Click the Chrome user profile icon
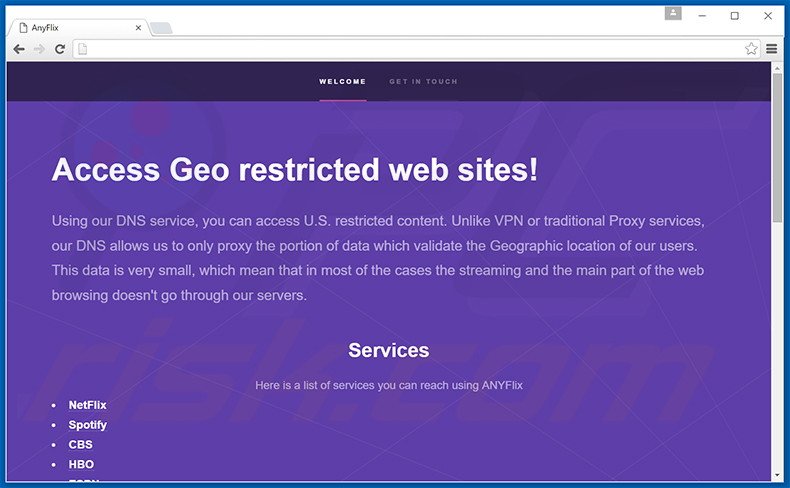 pyautogui.click(x=672, y=13)
